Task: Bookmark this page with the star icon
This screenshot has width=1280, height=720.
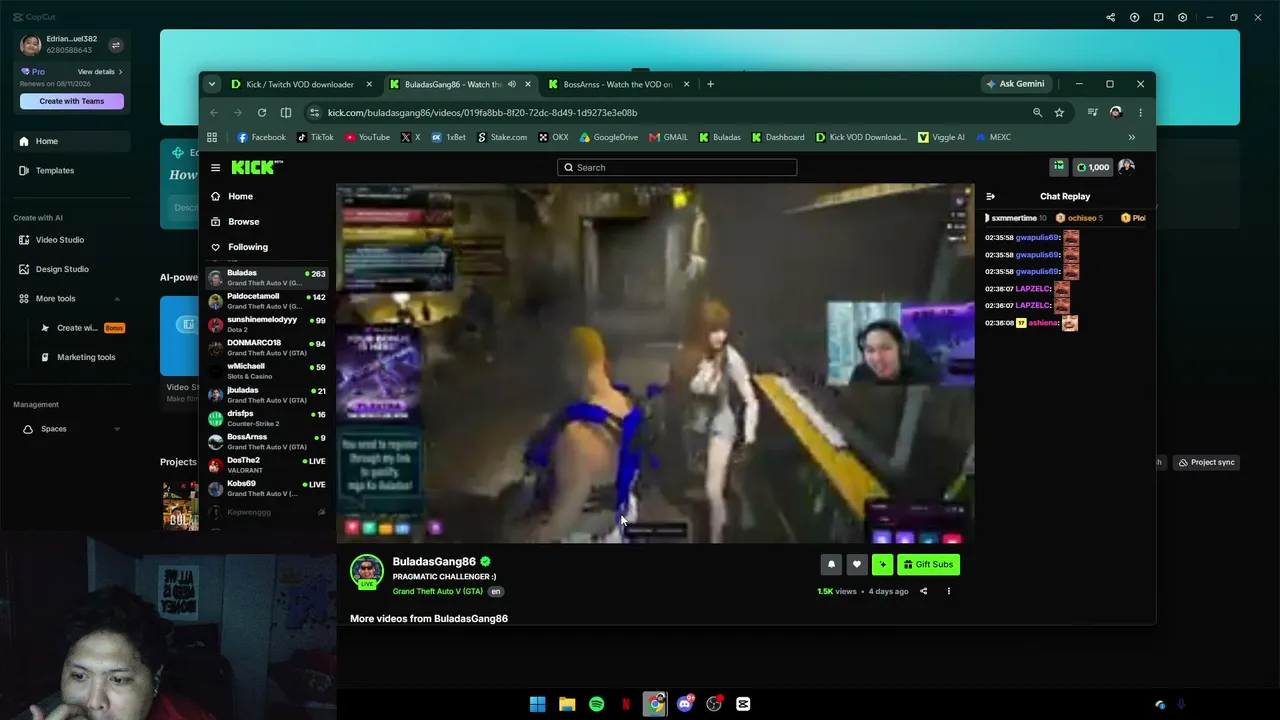Action: point(1059,113)
